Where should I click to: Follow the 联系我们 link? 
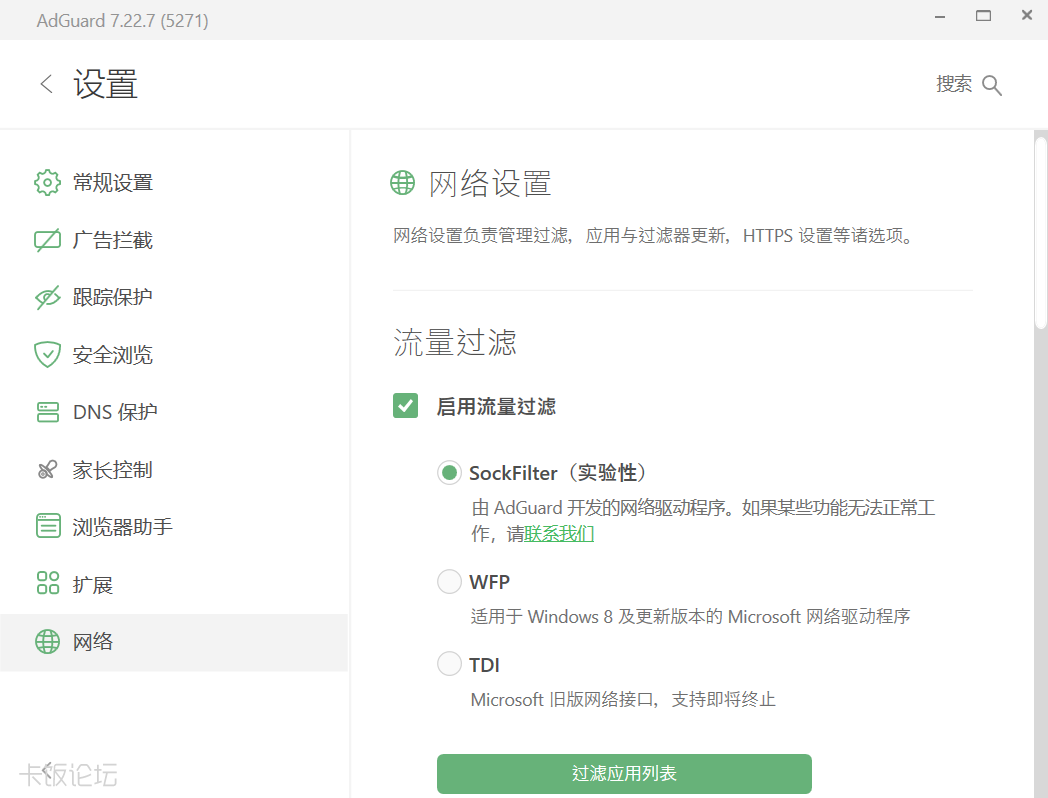coord(559,534)
